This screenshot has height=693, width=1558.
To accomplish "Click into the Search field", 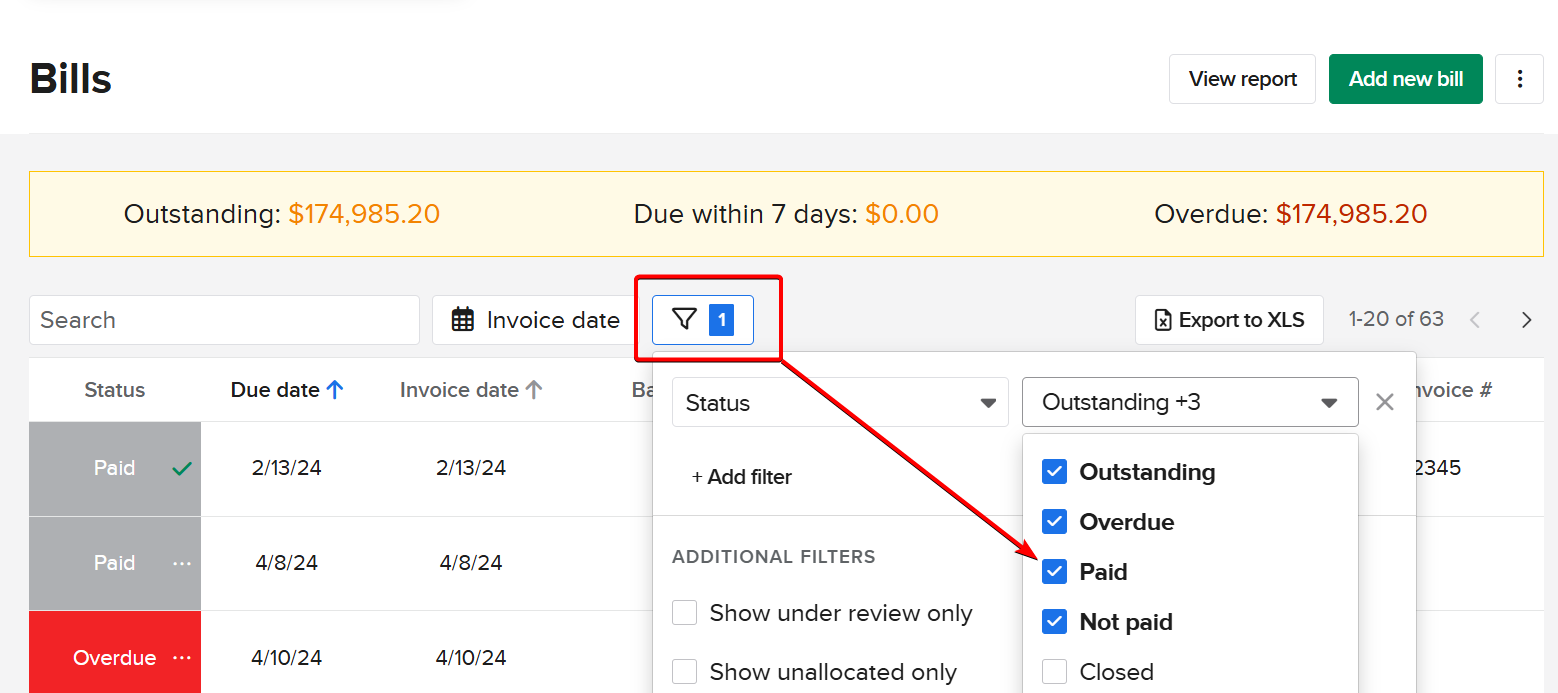I will [224, 320].
